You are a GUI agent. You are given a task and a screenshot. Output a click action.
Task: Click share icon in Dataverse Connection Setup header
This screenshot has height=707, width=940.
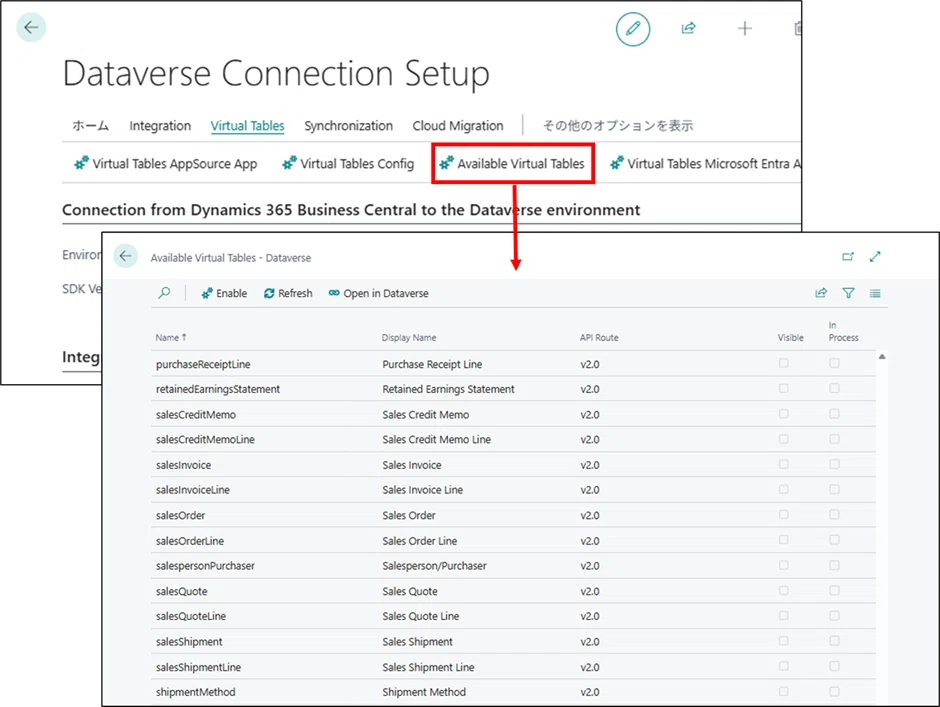pos(688,28)
